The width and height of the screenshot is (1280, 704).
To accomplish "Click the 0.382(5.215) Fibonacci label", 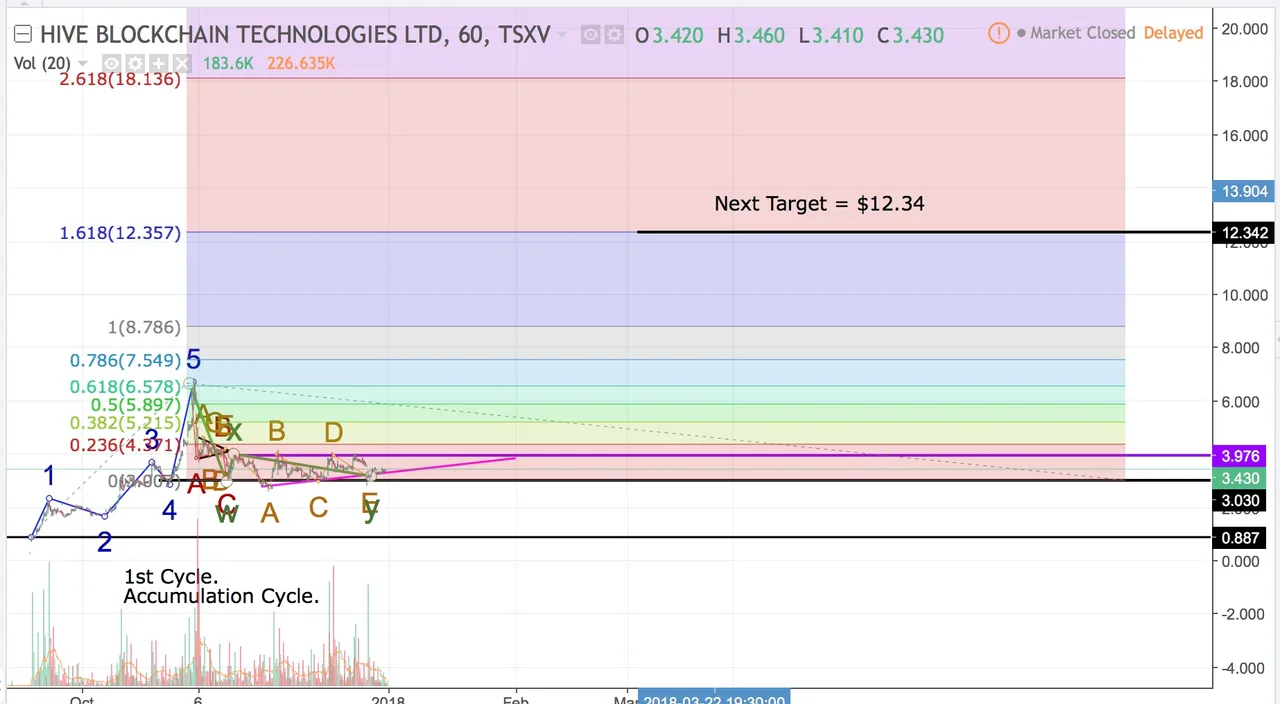I will click(x=125, y=424).
